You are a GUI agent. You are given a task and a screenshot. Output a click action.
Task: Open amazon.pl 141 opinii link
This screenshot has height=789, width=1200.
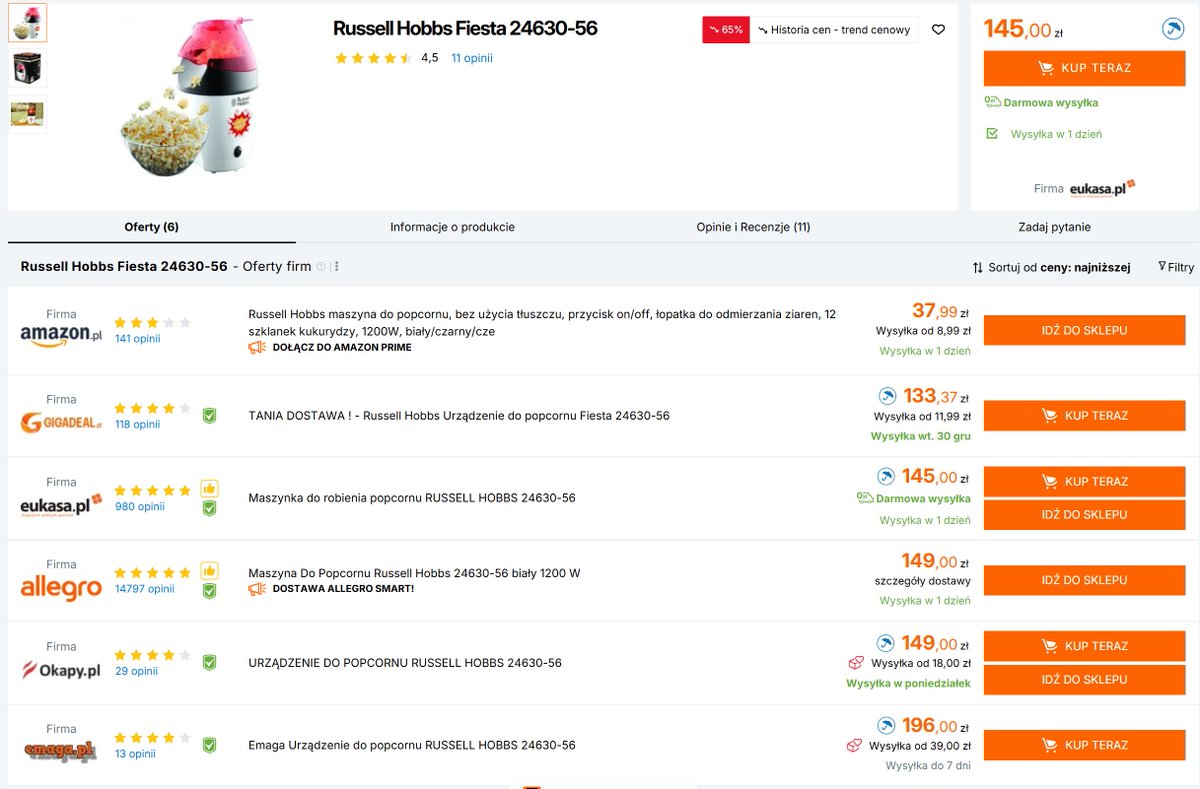[x=137, y=339]
